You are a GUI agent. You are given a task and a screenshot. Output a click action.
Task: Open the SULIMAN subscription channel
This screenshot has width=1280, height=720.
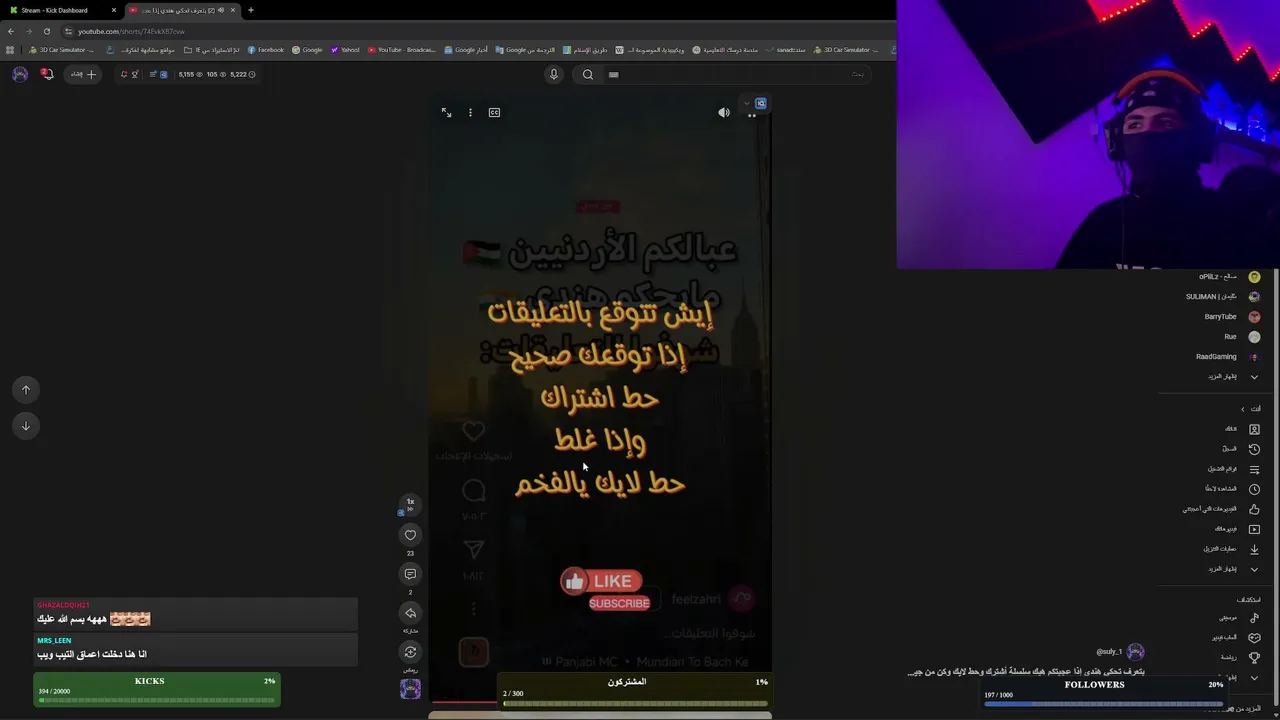[1223, 297]
